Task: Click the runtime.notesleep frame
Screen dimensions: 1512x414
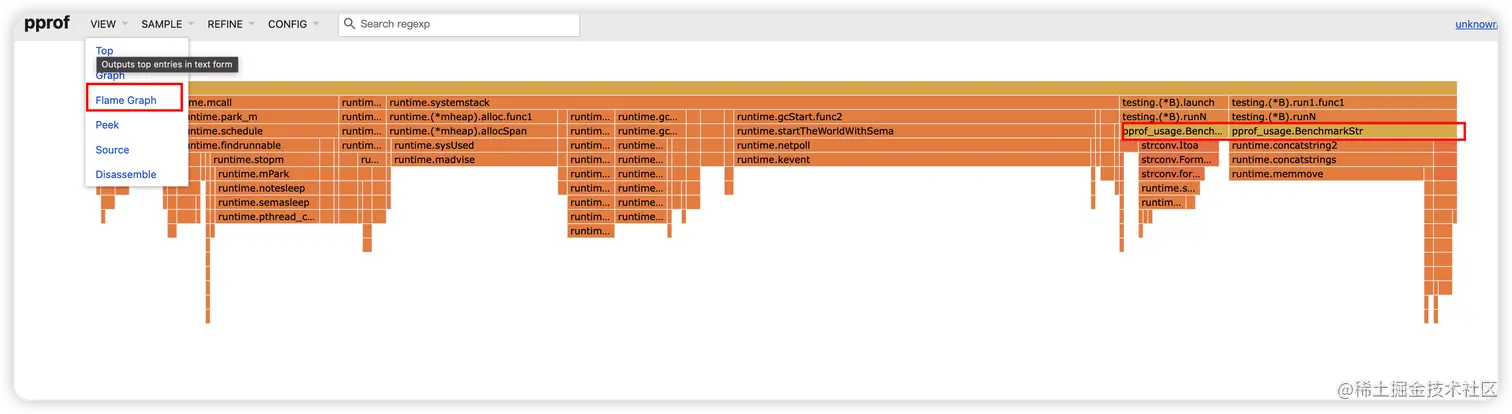Action: click(x=267, y=188)
